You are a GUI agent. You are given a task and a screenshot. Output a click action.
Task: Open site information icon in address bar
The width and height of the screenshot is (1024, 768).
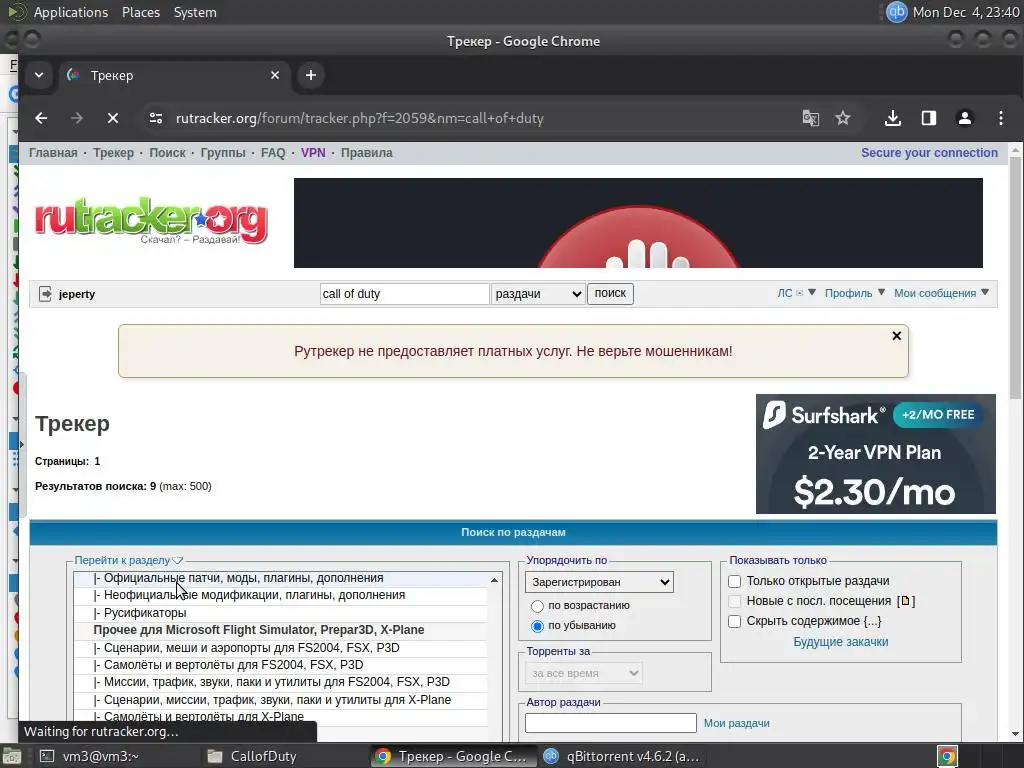point(156,118)
